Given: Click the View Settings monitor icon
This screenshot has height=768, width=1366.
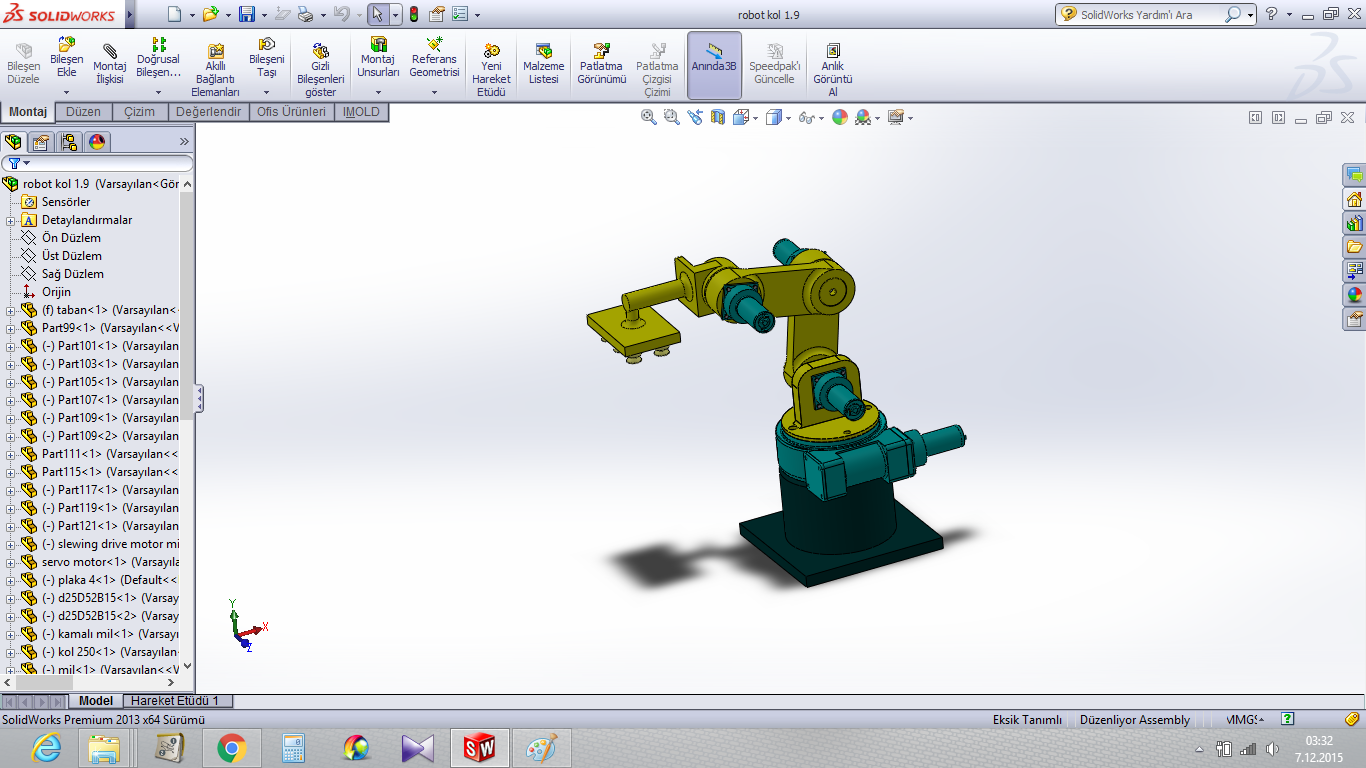Looking at the screenshot, I should 895,117.
